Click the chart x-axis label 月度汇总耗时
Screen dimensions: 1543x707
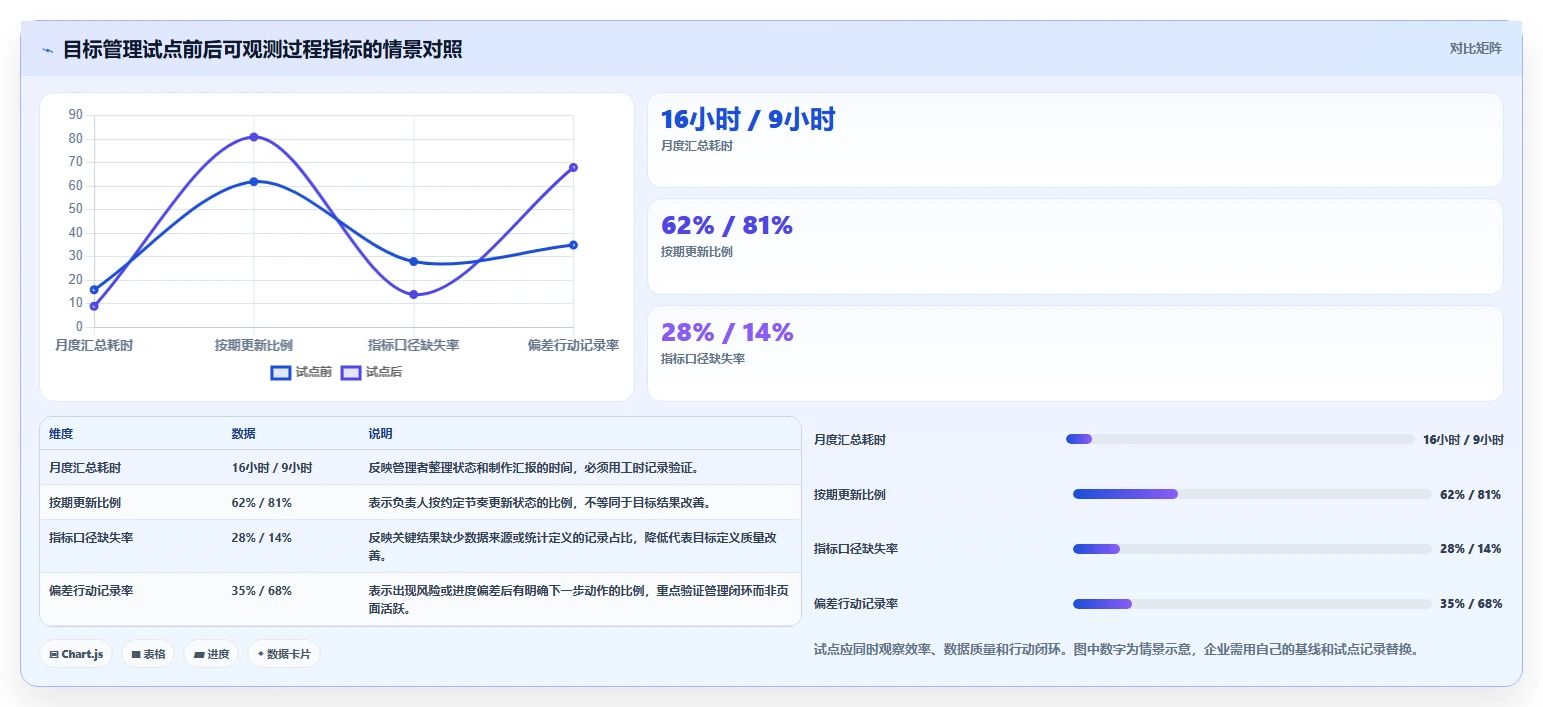[x=94, y=345]
